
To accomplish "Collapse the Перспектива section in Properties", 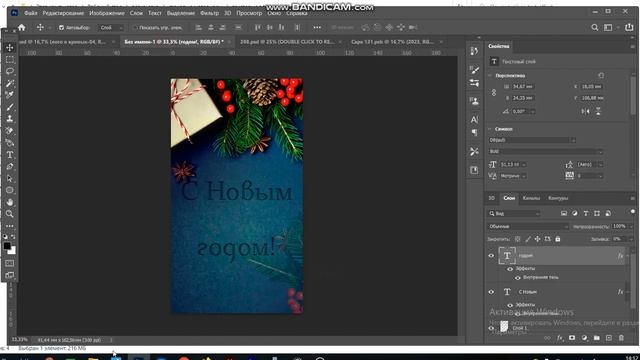I will tap(490, 76).
